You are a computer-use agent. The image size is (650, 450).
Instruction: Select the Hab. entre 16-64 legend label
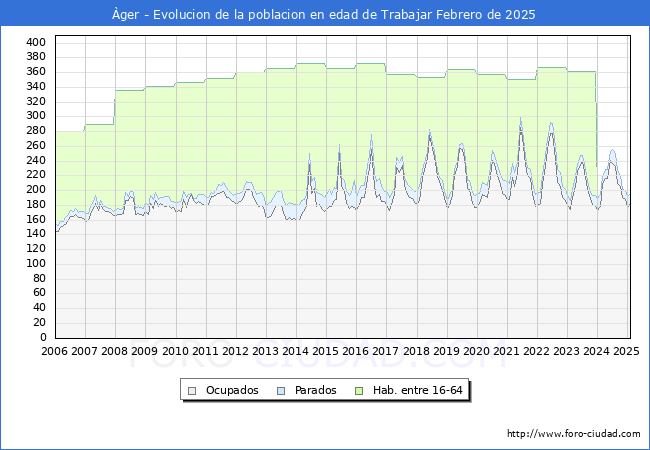(x=417, y=390)
